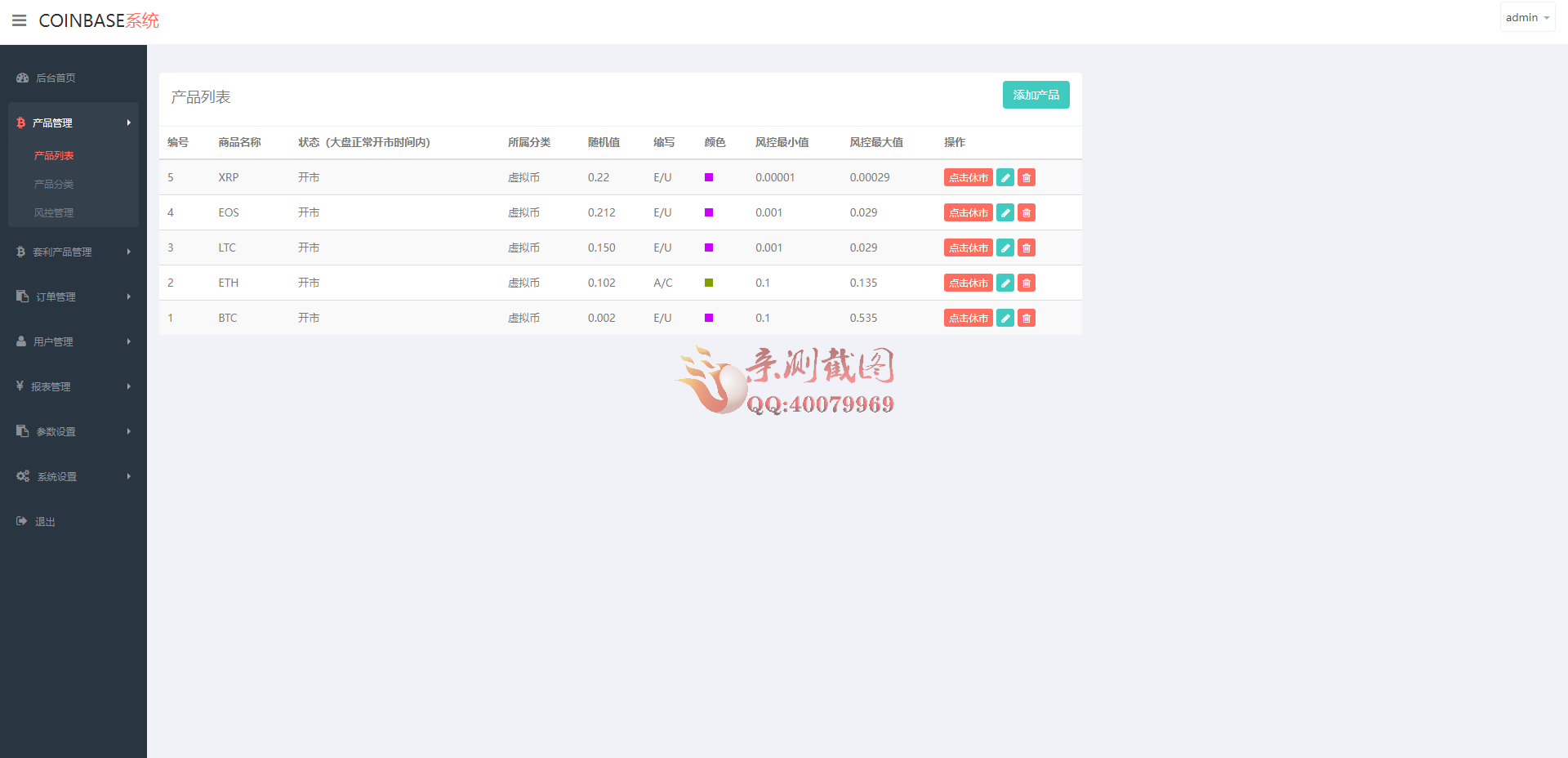
Task: Click the 退出 logout icon
Action: pyautogui.click(x=21, y=521)
